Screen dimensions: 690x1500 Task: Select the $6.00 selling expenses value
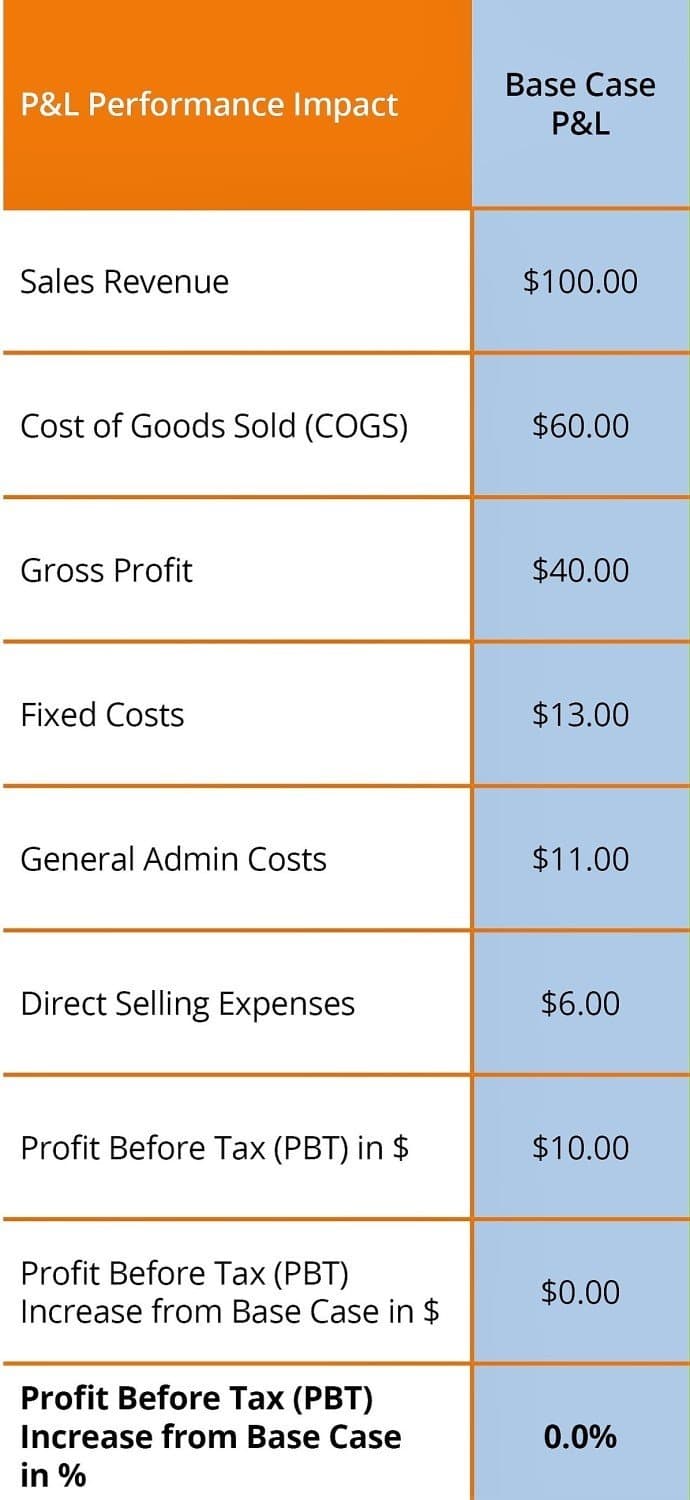coord(580,1003)
